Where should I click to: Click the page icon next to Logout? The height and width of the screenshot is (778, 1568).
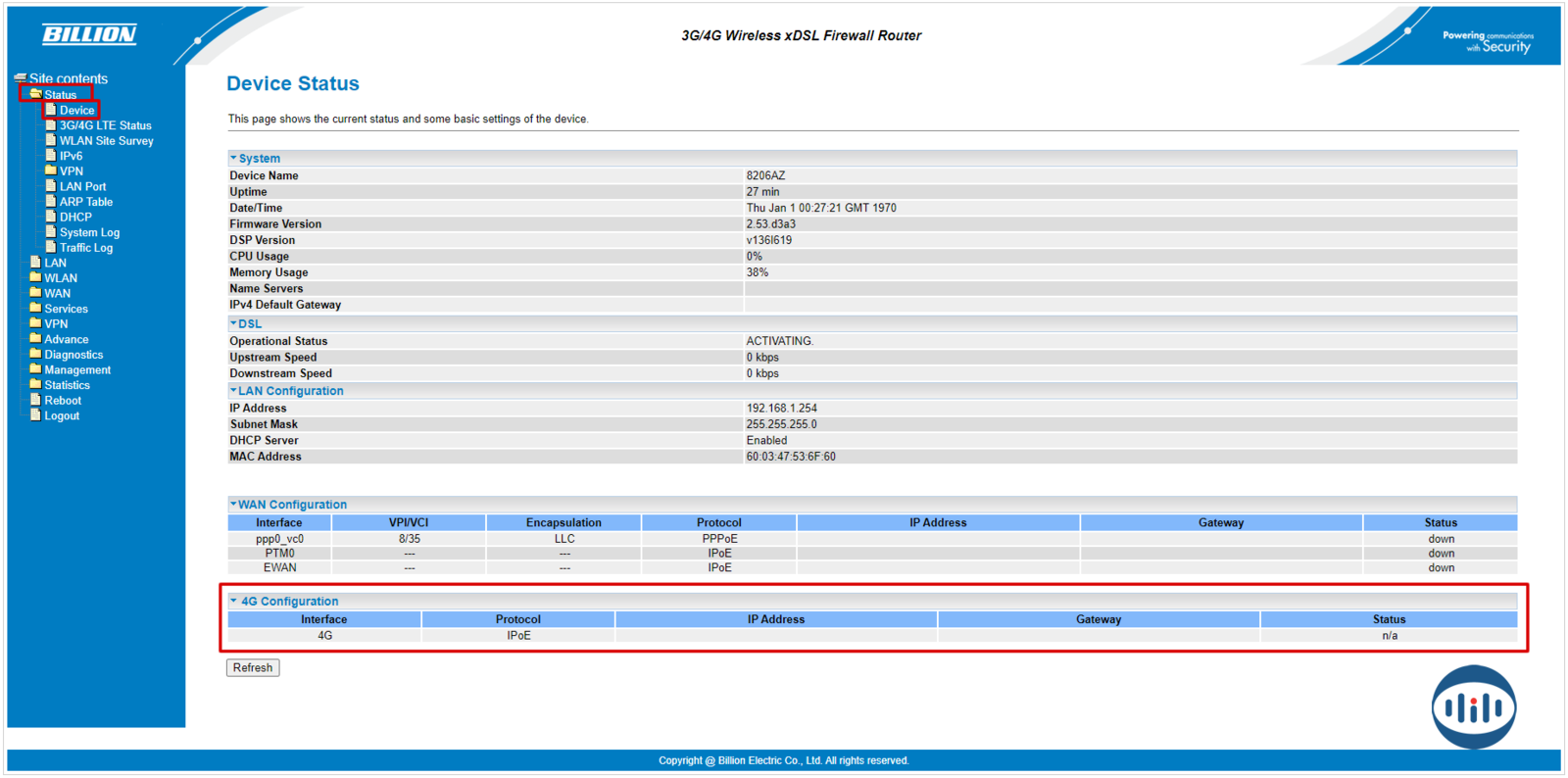tap(35, 415)
